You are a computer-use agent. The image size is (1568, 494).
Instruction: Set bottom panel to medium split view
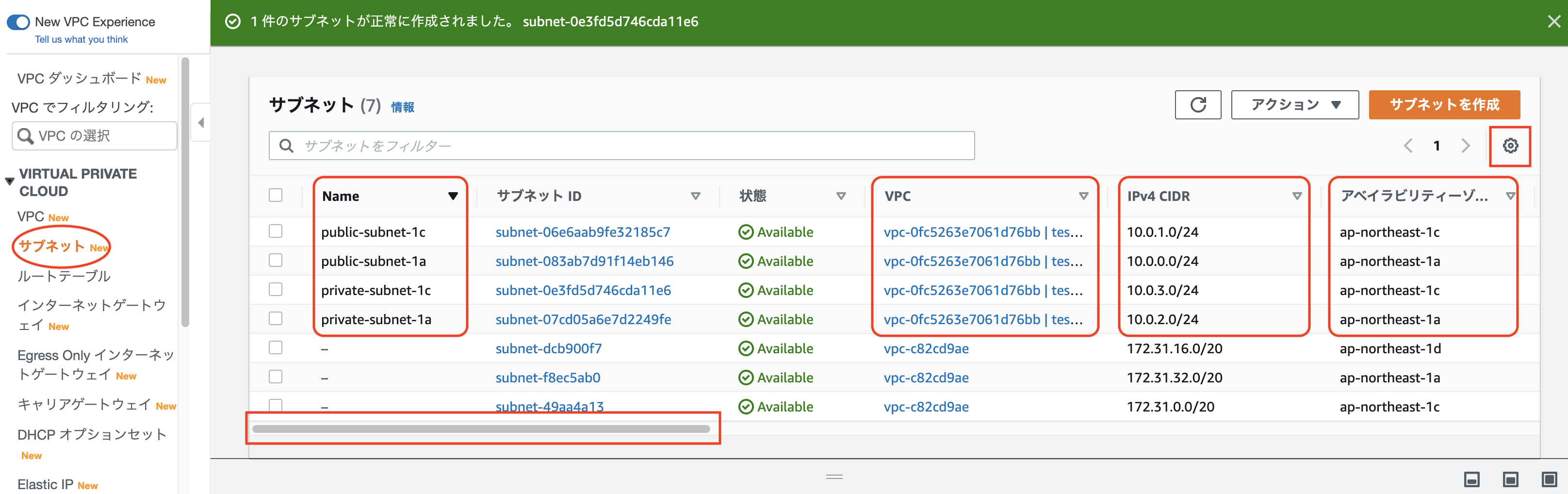coord(1510,479)
